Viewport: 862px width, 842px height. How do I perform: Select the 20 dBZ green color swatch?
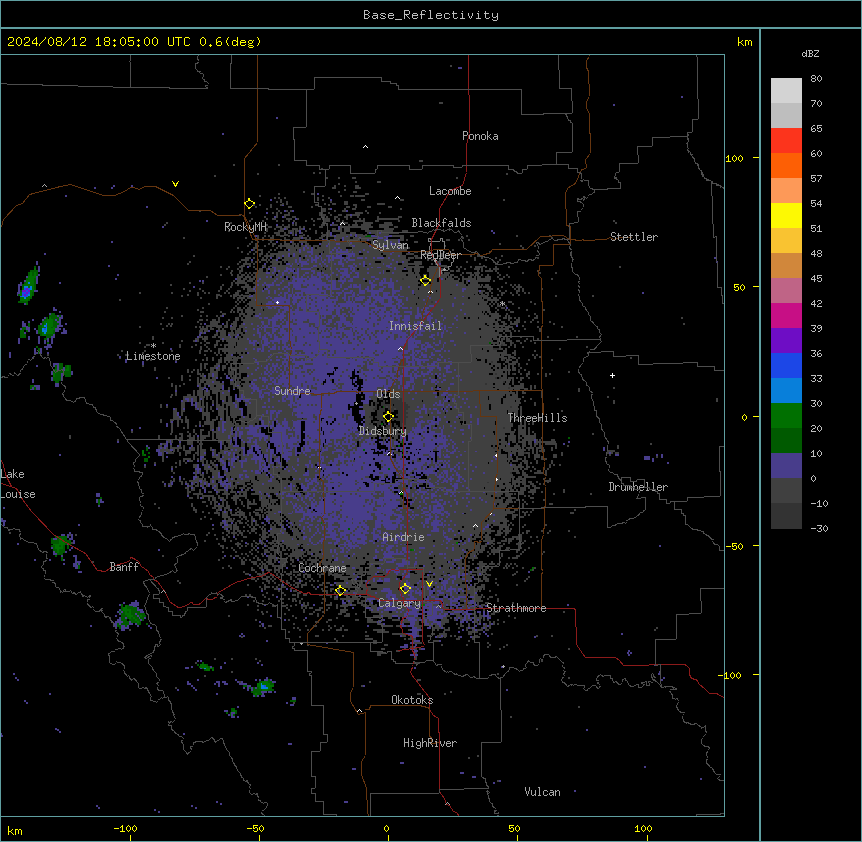click(786, 416)
